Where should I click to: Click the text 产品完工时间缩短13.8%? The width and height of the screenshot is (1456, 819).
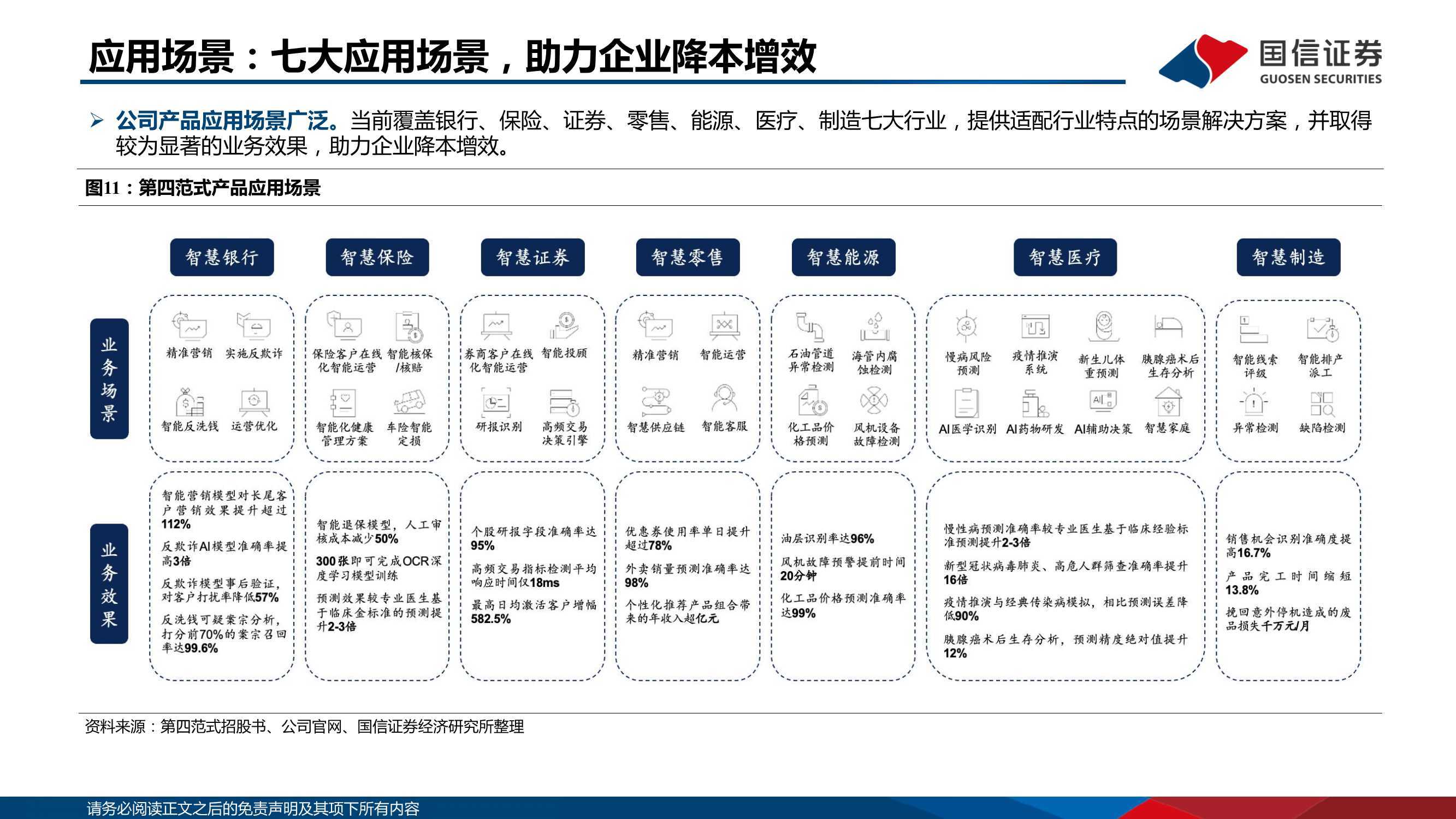1288,583
